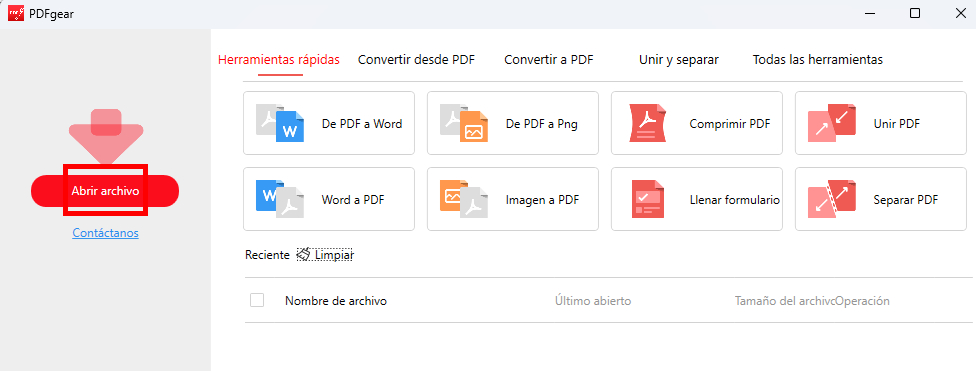The height and width of the screenshot is (371, 976).
Task: Click the Separar PDF label
Action: pos(906,200)
